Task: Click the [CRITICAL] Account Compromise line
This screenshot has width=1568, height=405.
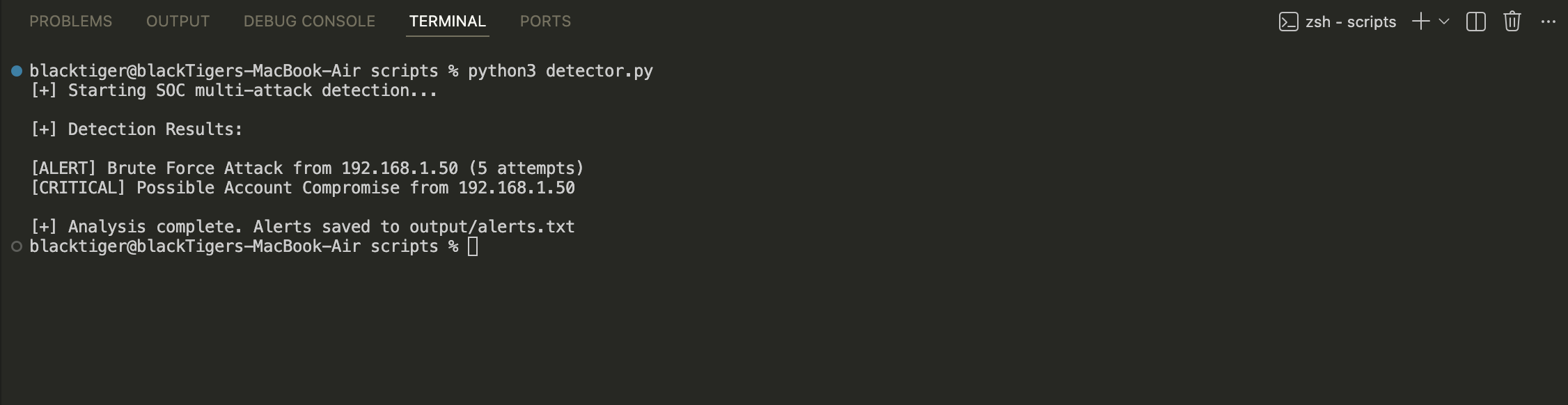Action: 303,188
